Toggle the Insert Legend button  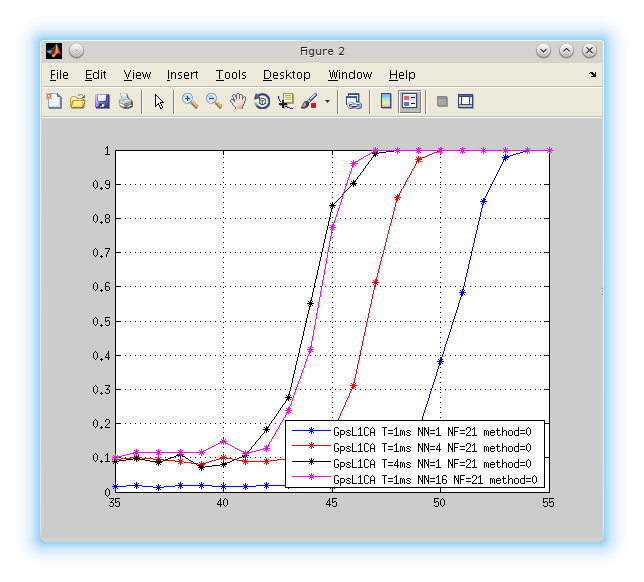[409, 101]
